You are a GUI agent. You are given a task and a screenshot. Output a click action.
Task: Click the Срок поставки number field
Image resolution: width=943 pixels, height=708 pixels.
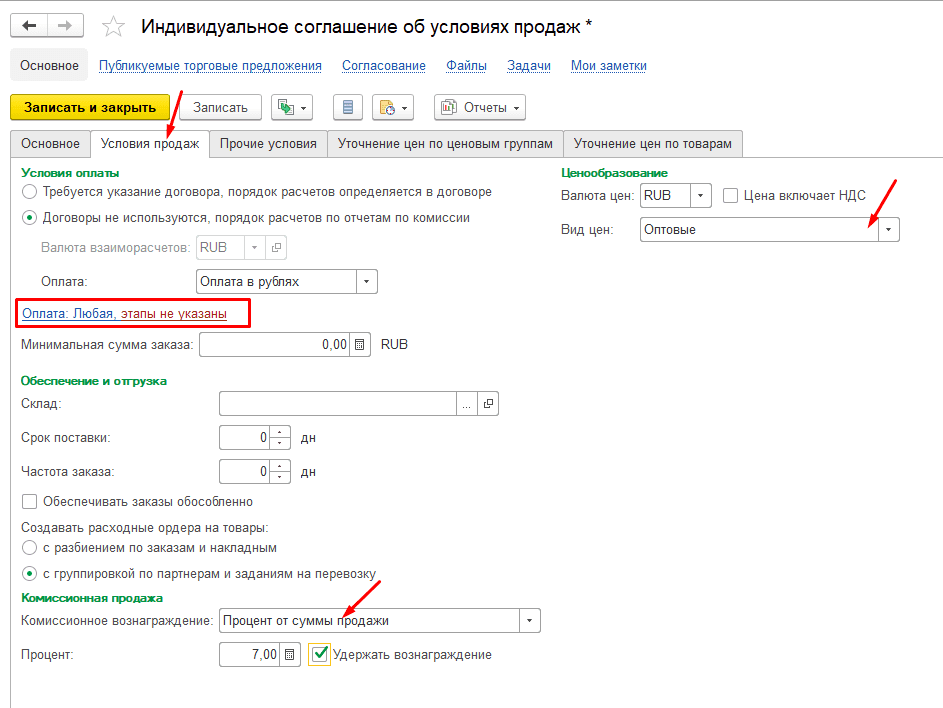245,438
